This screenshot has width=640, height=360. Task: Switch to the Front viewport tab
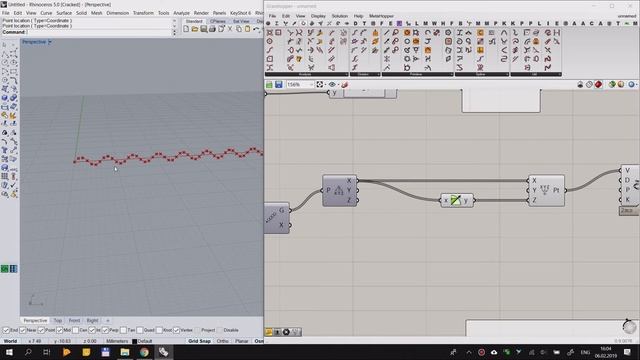pyautogui.click(x=74, y=321)
